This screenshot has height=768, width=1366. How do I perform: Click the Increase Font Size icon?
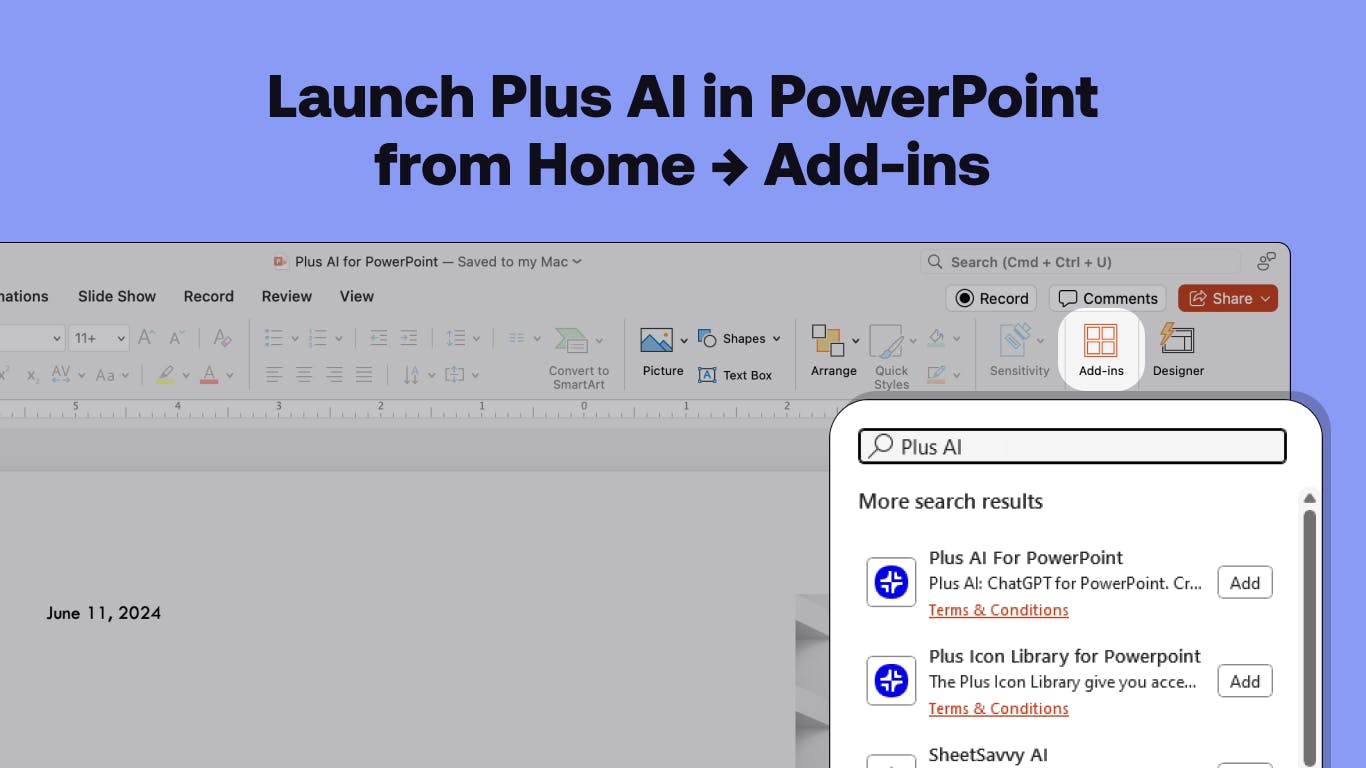[147, 338]
